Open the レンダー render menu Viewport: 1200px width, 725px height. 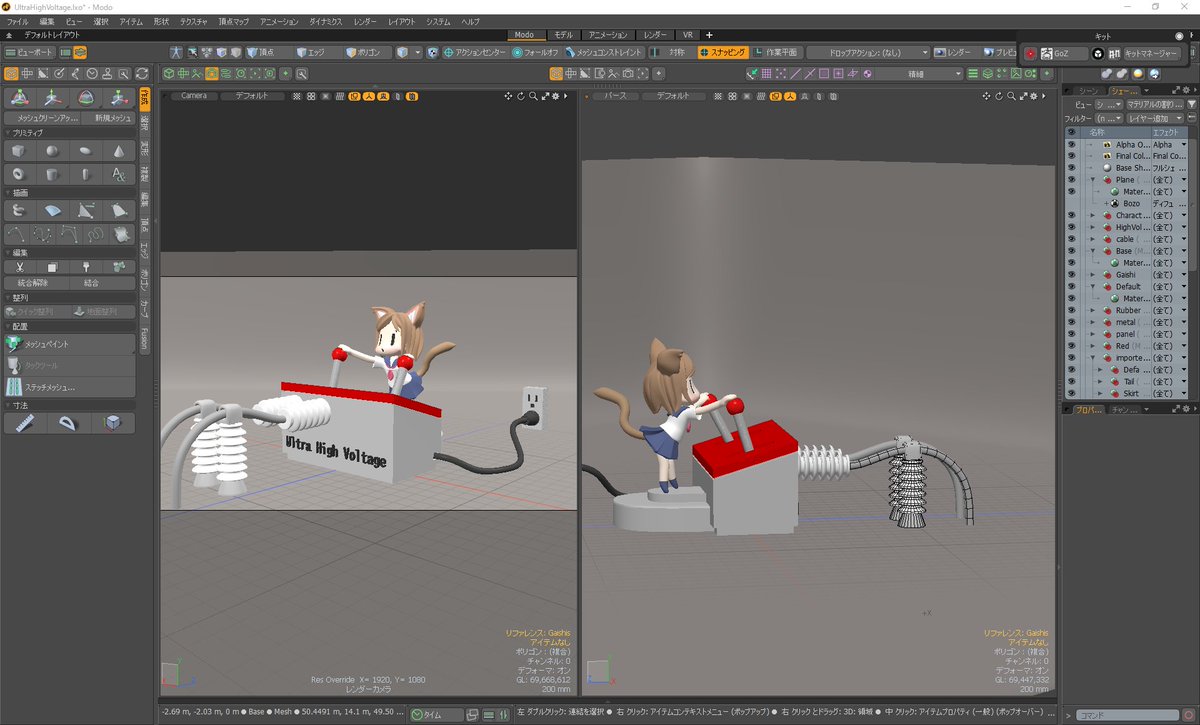365,21
